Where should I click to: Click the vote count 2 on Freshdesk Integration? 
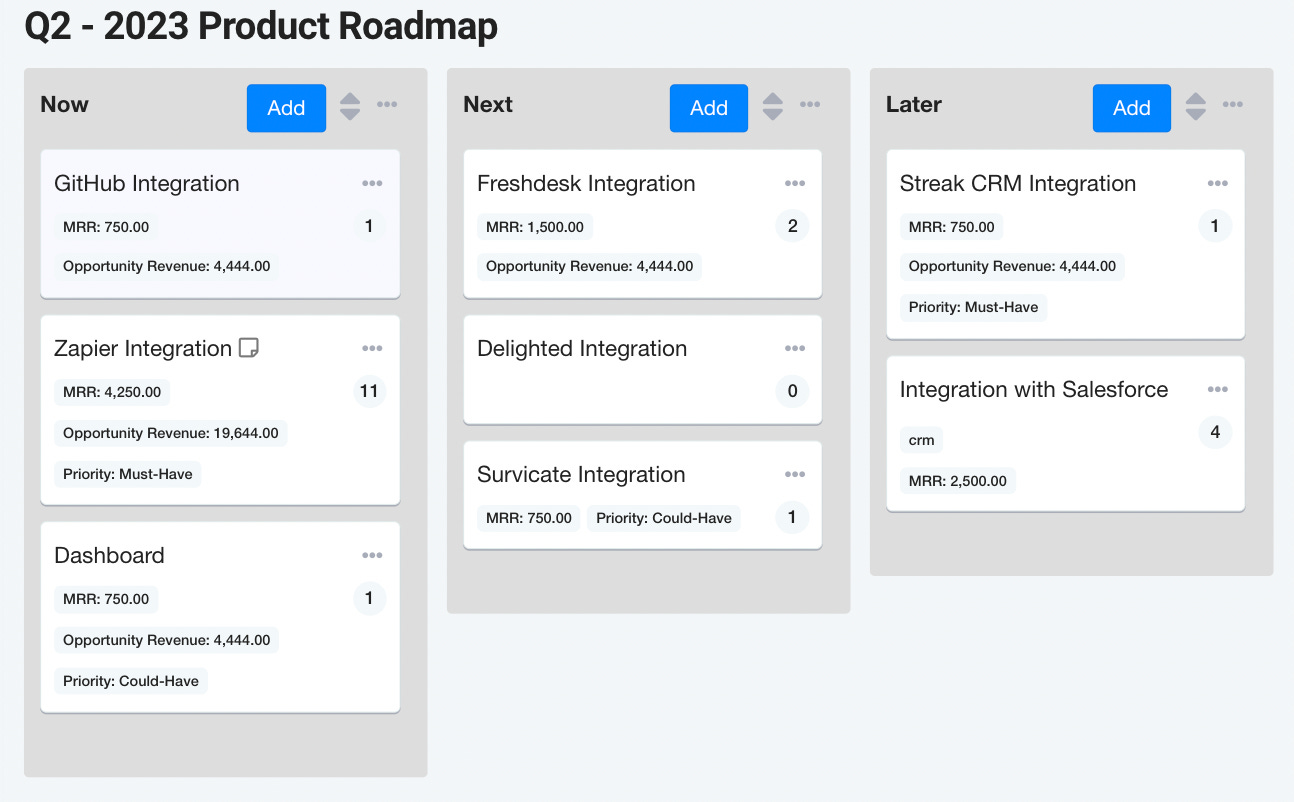coord(792,226)
